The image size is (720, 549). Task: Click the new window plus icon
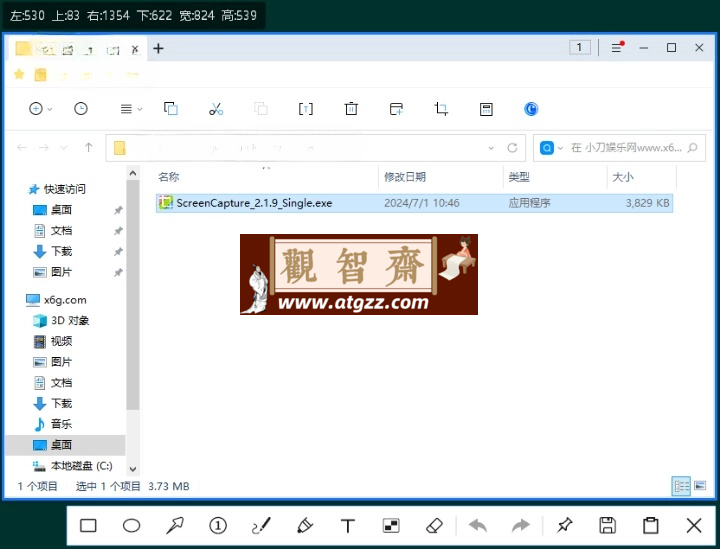(396, 109)
